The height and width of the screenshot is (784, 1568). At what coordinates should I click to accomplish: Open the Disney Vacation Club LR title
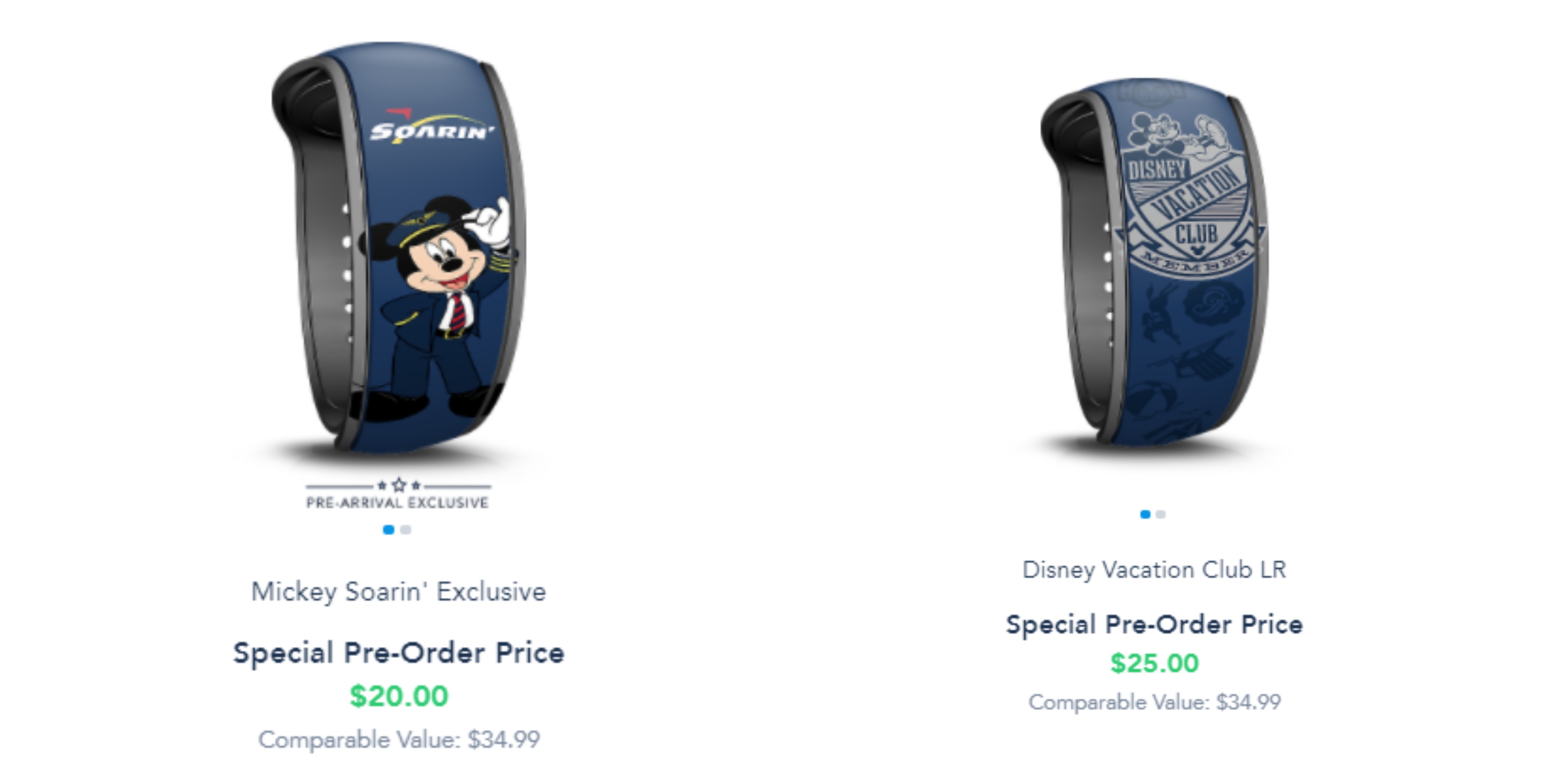[1154, 570]
